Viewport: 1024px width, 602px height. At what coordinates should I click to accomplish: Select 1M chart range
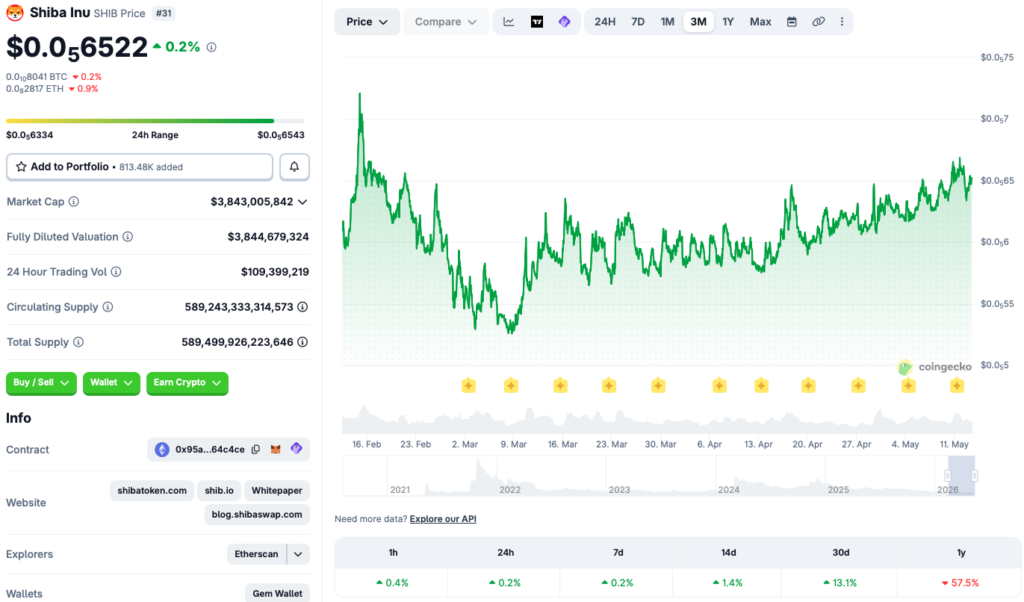(x=667, y=22)
